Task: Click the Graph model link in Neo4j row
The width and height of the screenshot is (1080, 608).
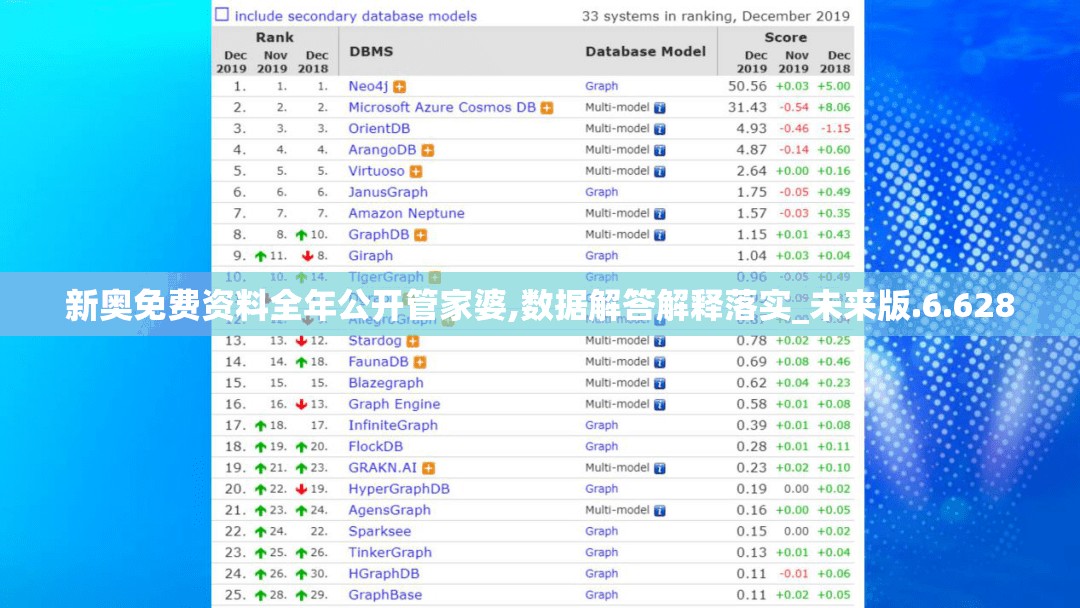Action: click(601, 86)
